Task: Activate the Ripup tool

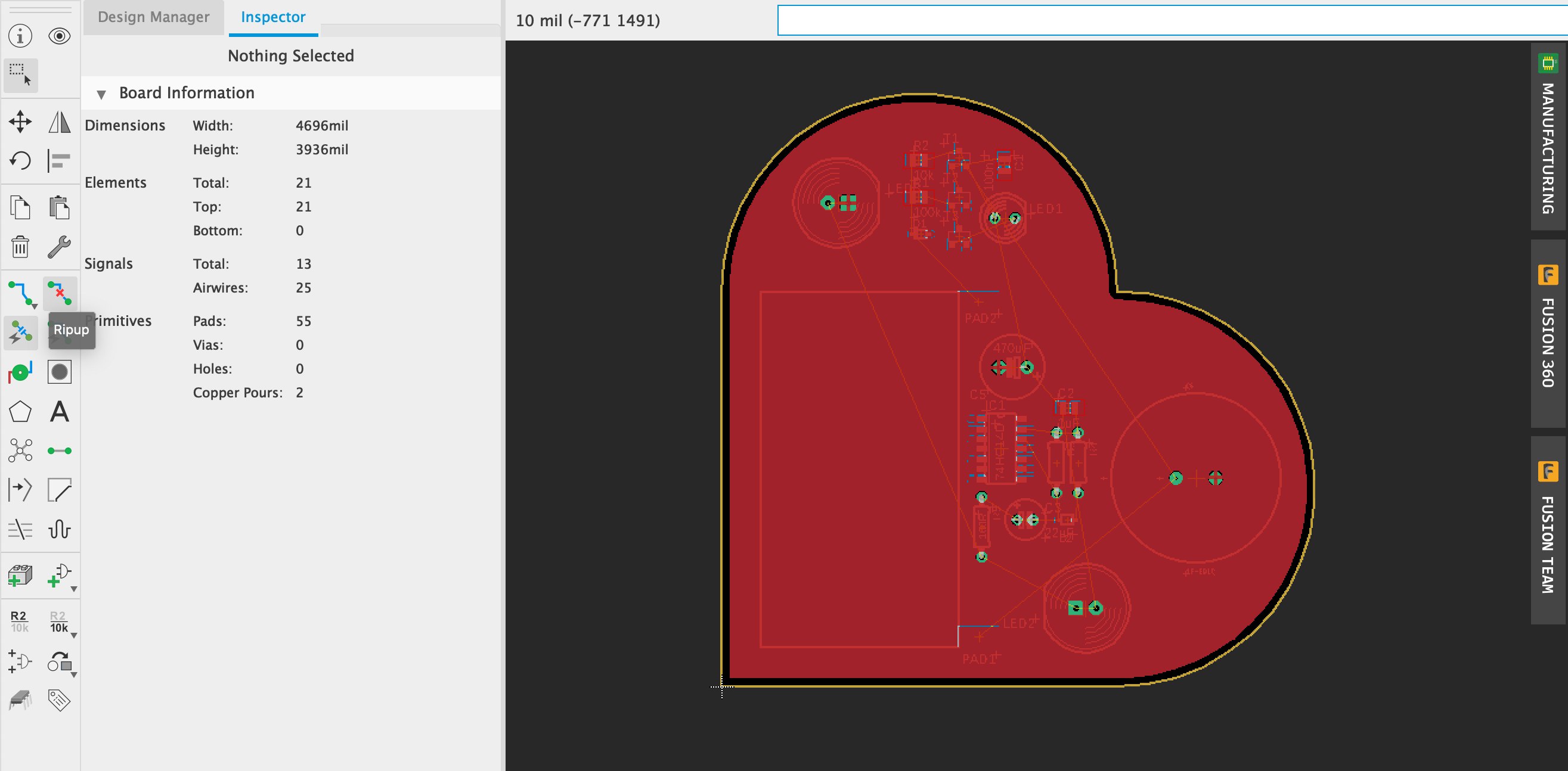Action: [x=60, y=293]
